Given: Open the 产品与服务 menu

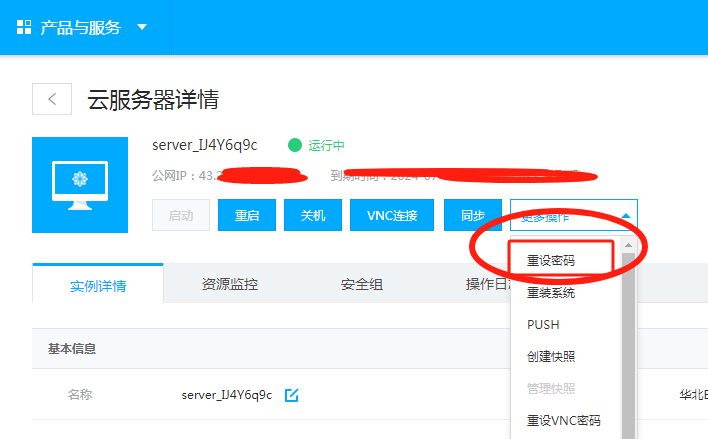Looking at the screenshot, I should click(x=81, y=28).
